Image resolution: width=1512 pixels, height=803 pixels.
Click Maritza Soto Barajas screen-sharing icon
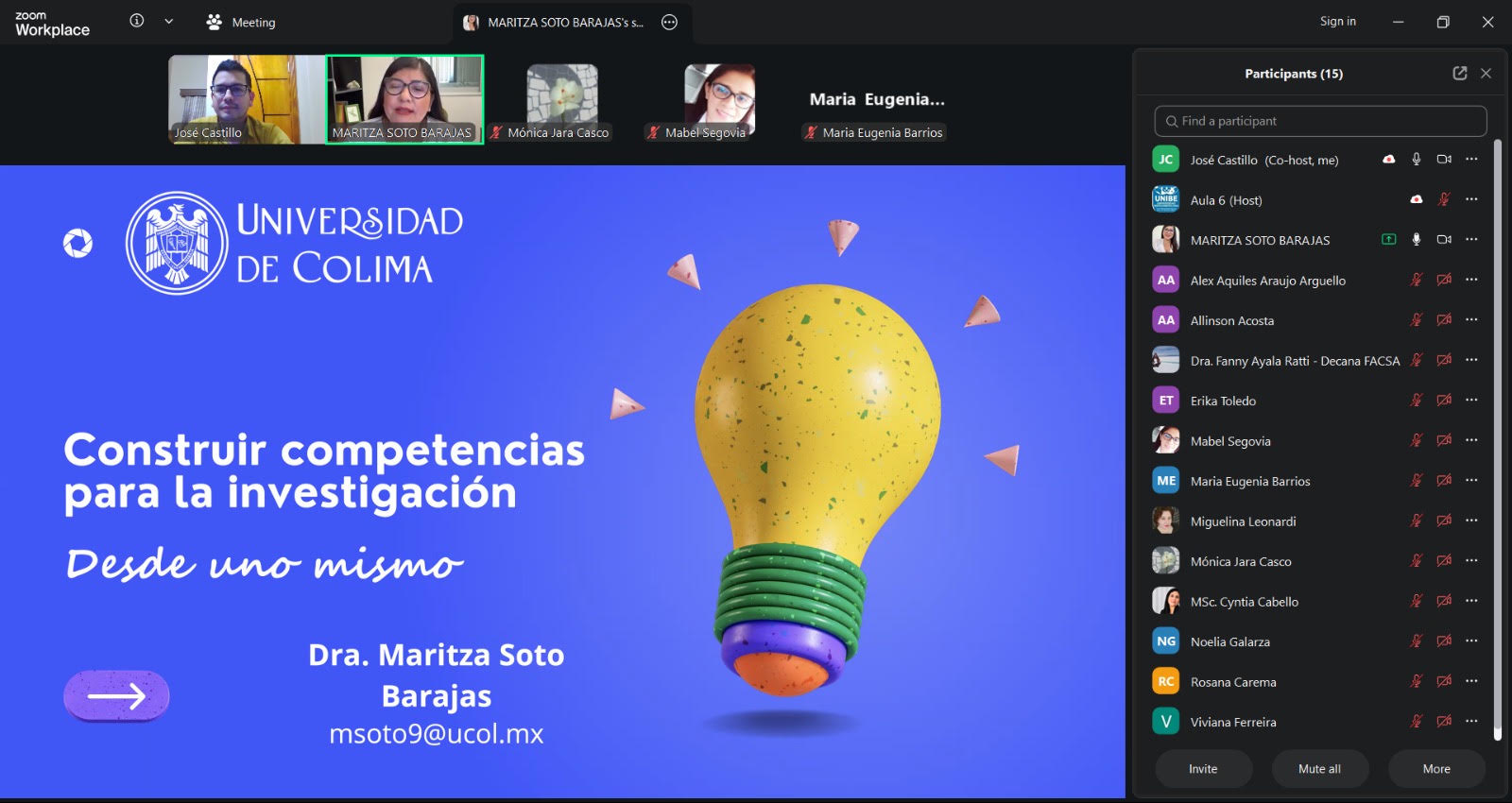1388,240
